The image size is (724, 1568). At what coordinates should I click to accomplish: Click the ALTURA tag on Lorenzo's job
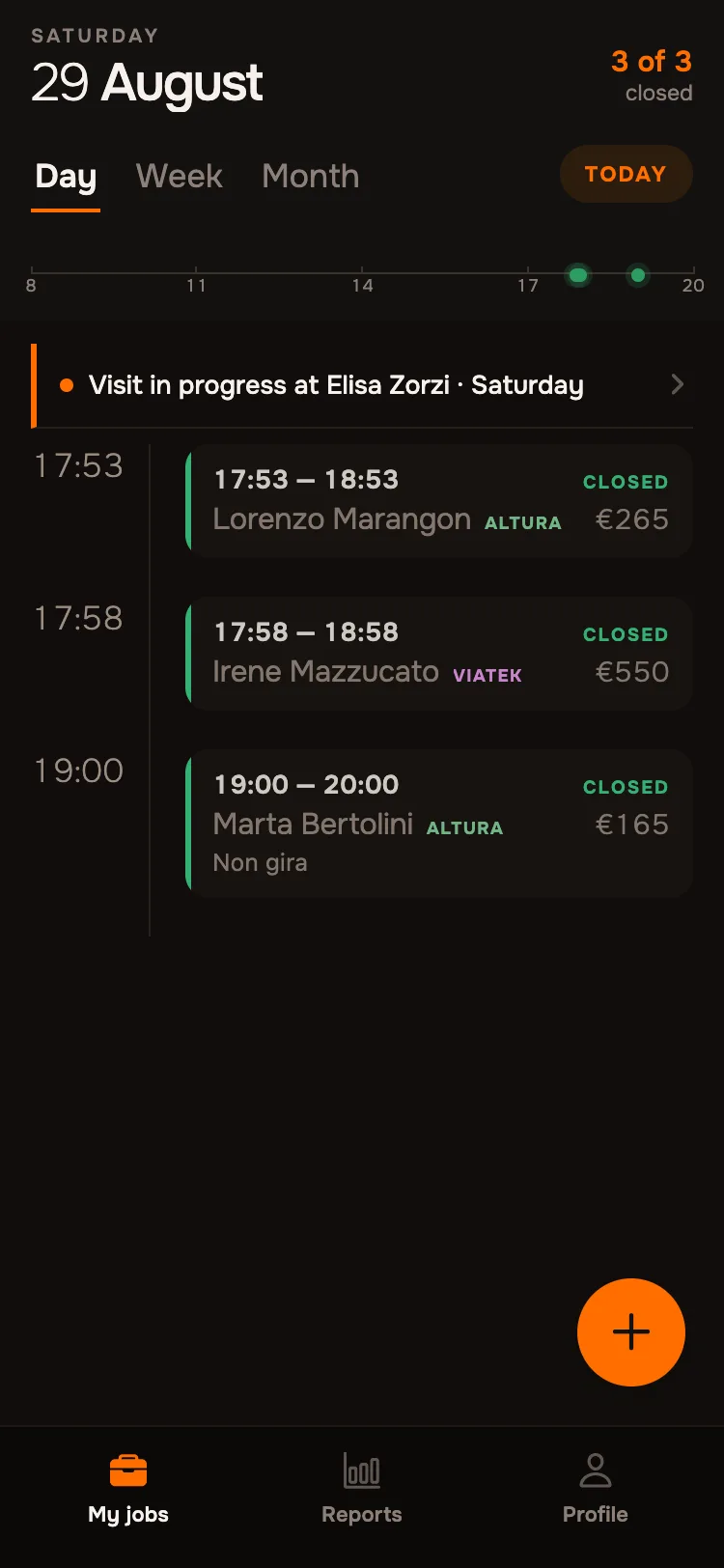(x=522, y=522)
